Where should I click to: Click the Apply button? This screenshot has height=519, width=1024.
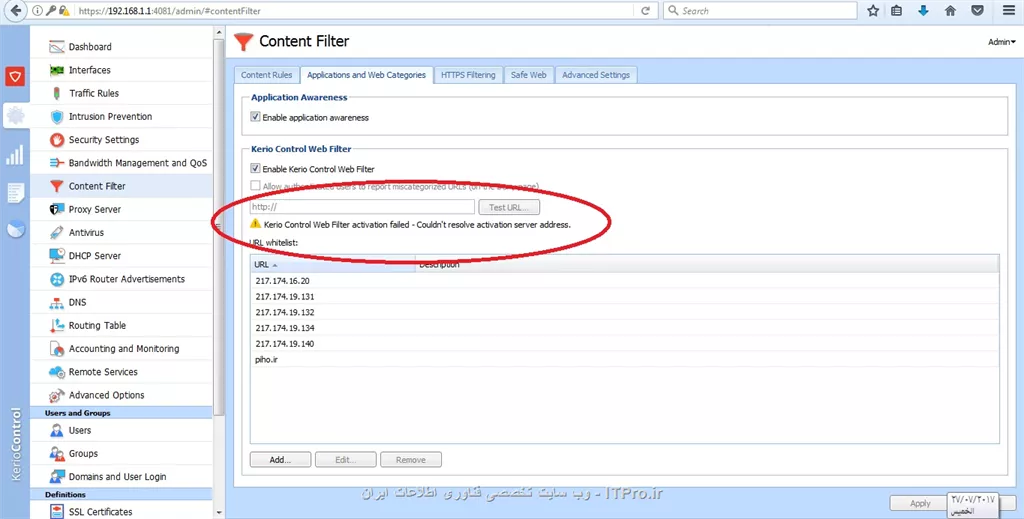coord(920,503)
